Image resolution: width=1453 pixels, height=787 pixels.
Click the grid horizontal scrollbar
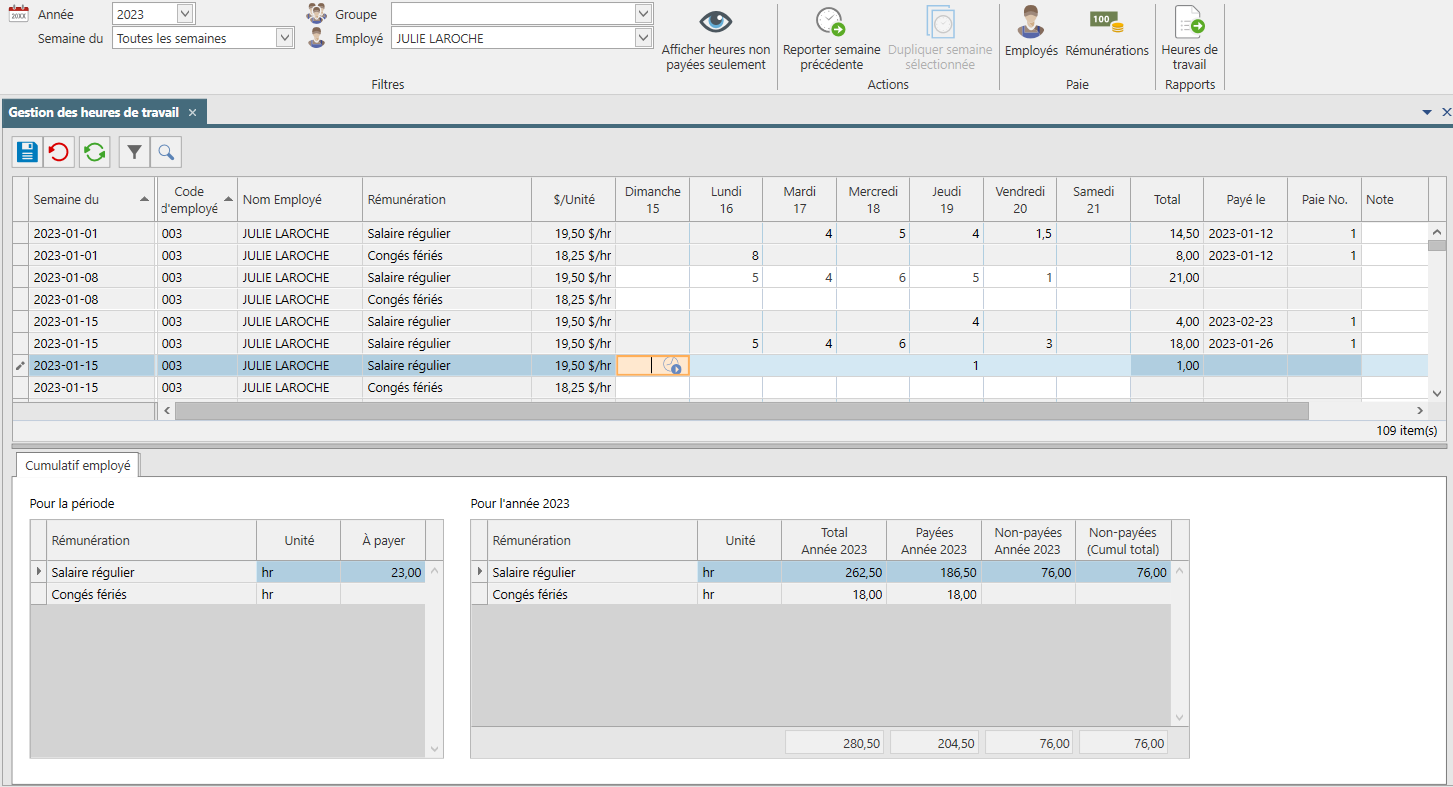point(741,410)
